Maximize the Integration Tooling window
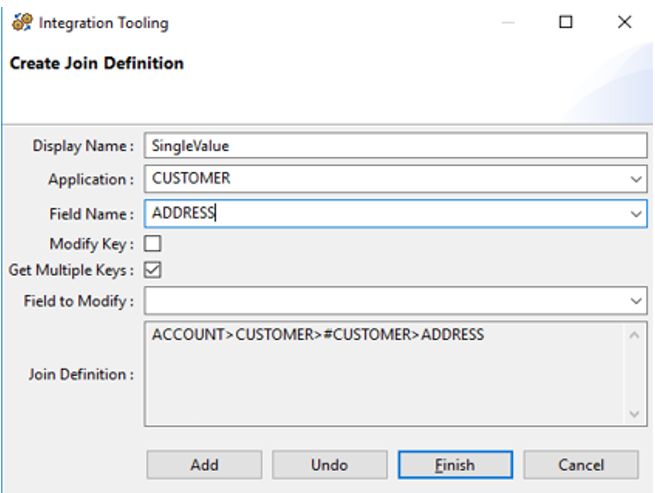This screenshot has height=493, width=655. [566, 22]
